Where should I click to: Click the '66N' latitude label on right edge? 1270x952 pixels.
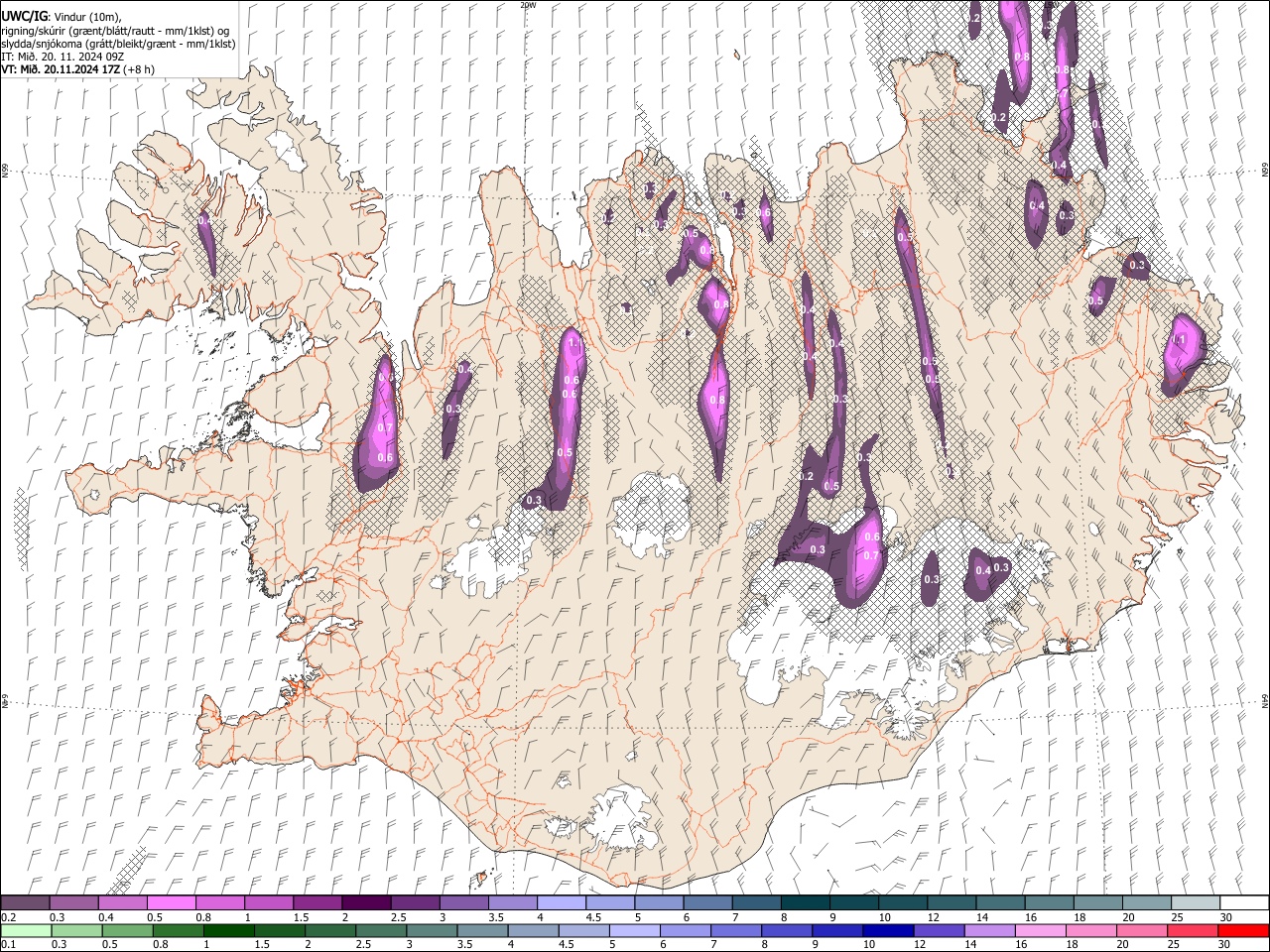(x=1265, y=170)
